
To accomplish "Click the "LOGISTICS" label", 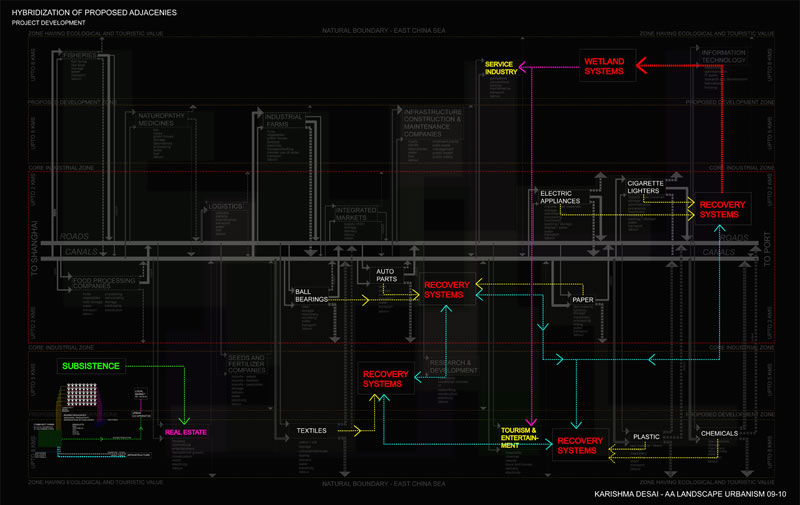I will coord(225,206).
